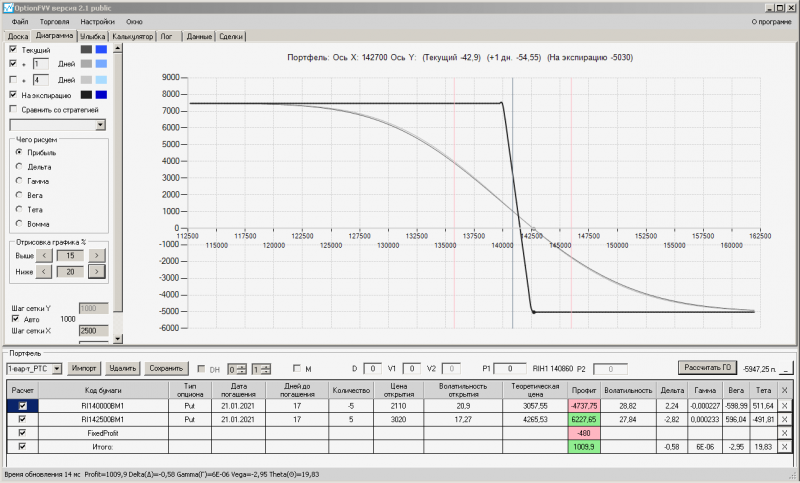Delete the RI140000BM1 row with its X icon
Image resolution: width=800 pixels, height=483 pixels.
coord(784,406)
